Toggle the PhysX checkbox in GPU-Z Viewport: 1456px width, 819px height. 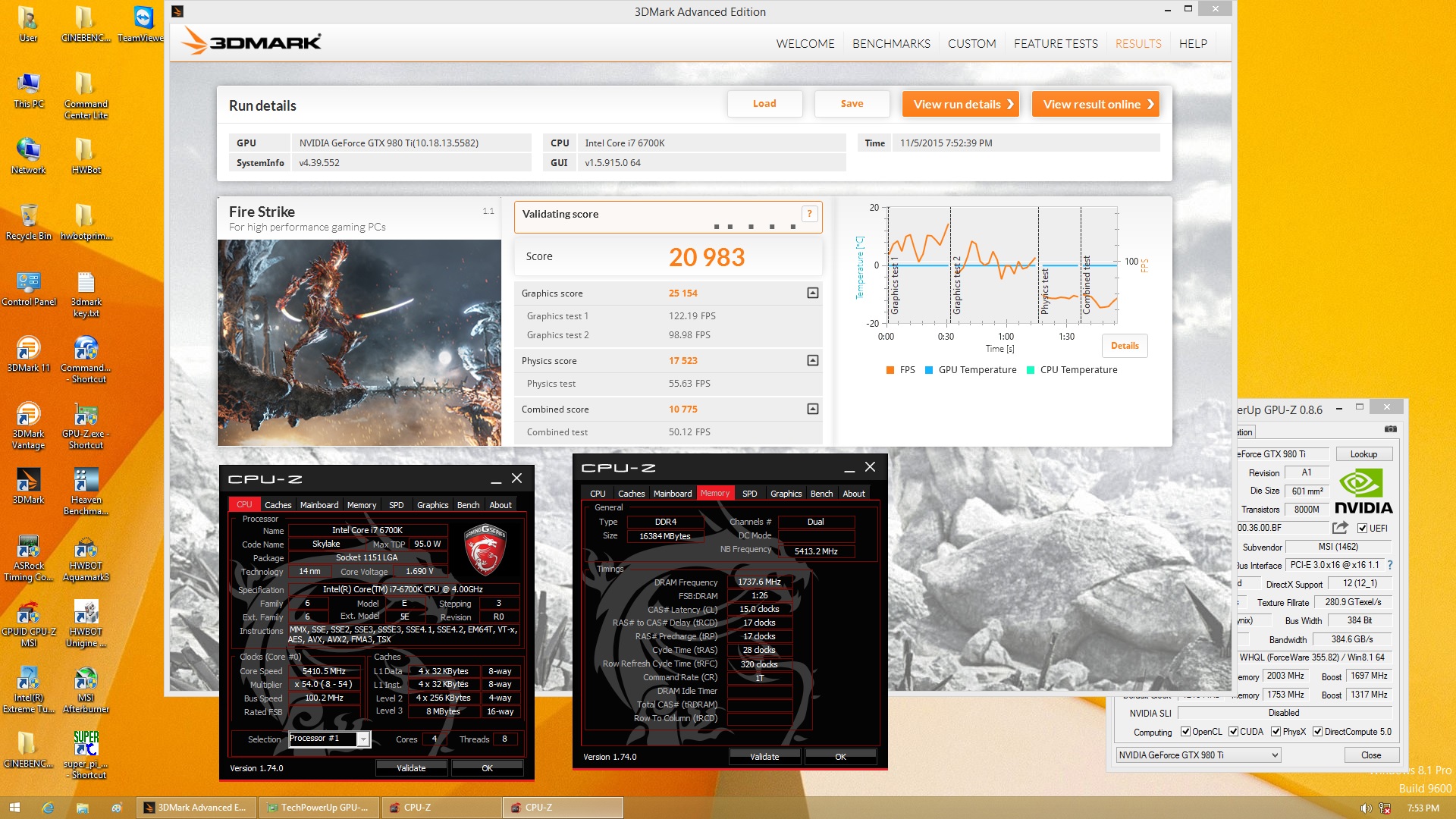tap(1276, 732)
